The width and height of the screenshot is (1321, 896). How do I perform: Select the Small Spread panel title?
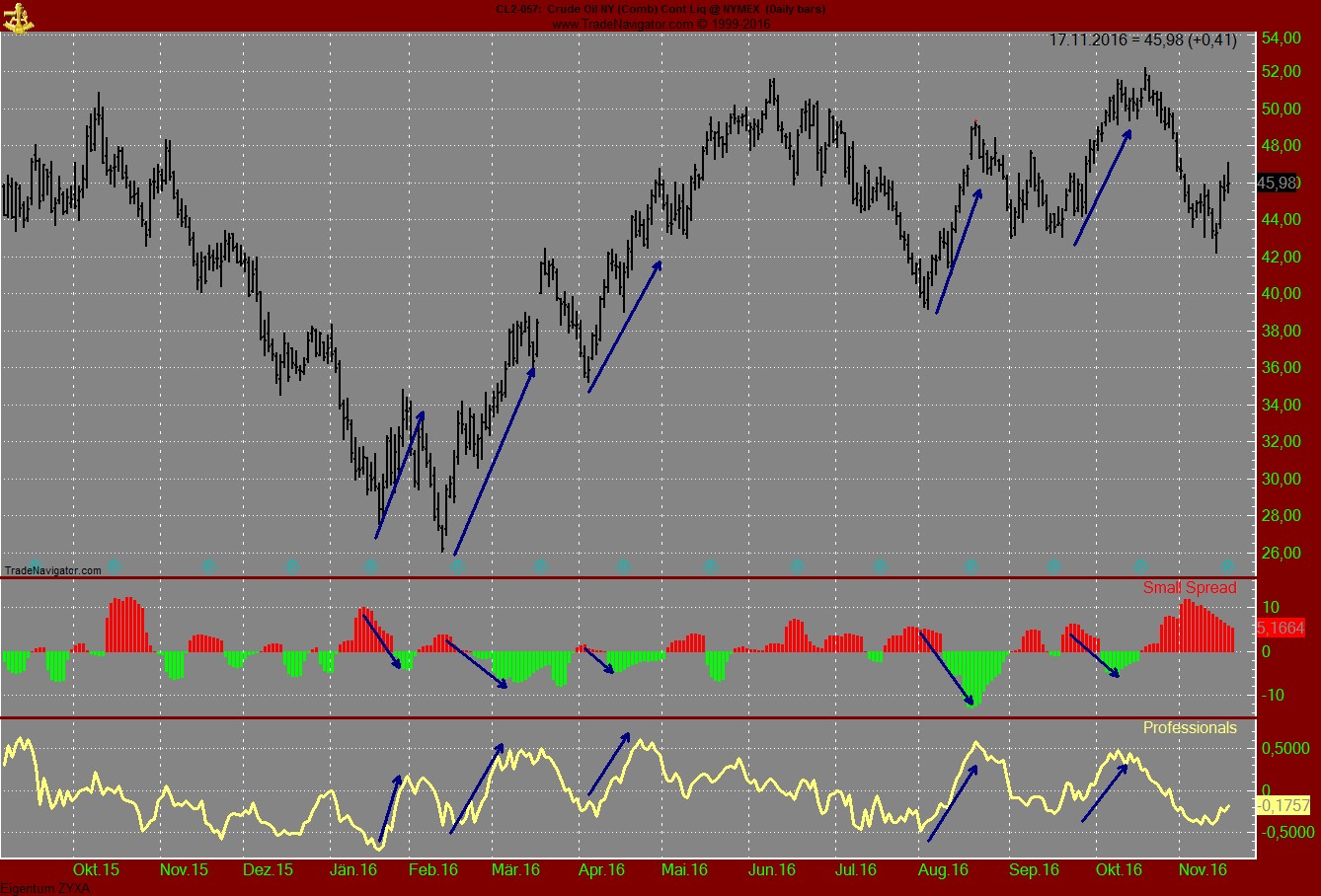1188,587
